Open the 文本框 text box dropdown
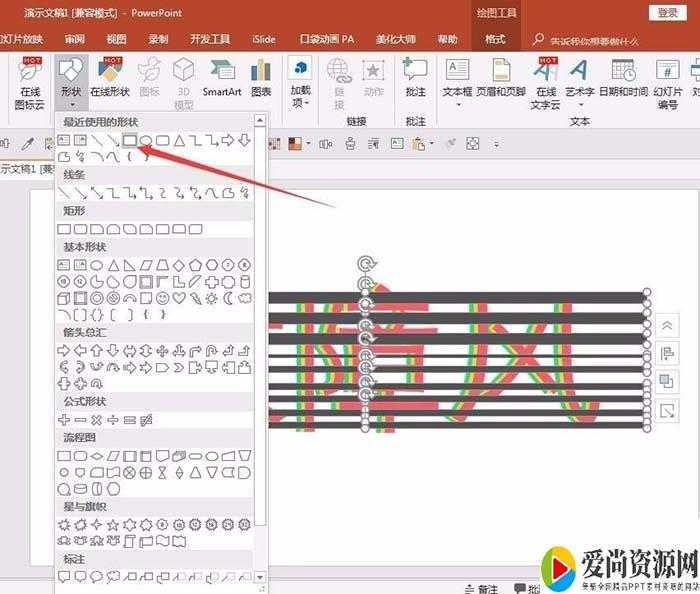700x594 pixels. point(457,79)
